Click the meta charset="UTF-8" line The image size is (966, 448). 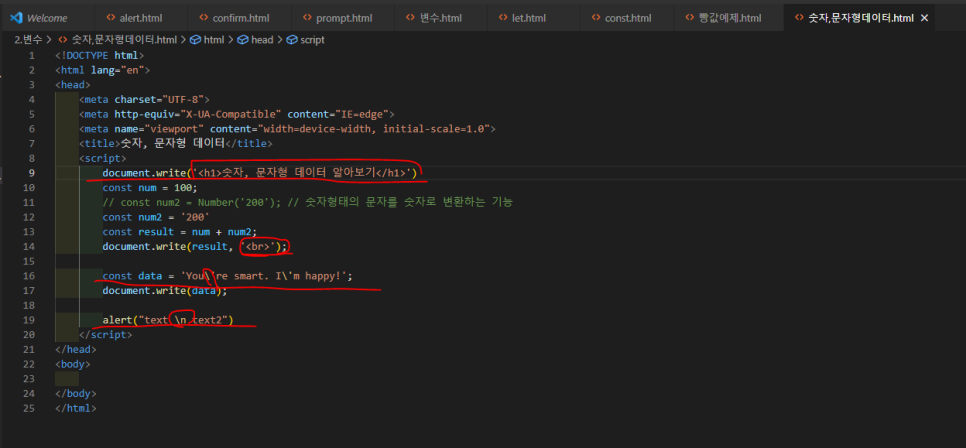pyautogui.click(x=145, y=99)
